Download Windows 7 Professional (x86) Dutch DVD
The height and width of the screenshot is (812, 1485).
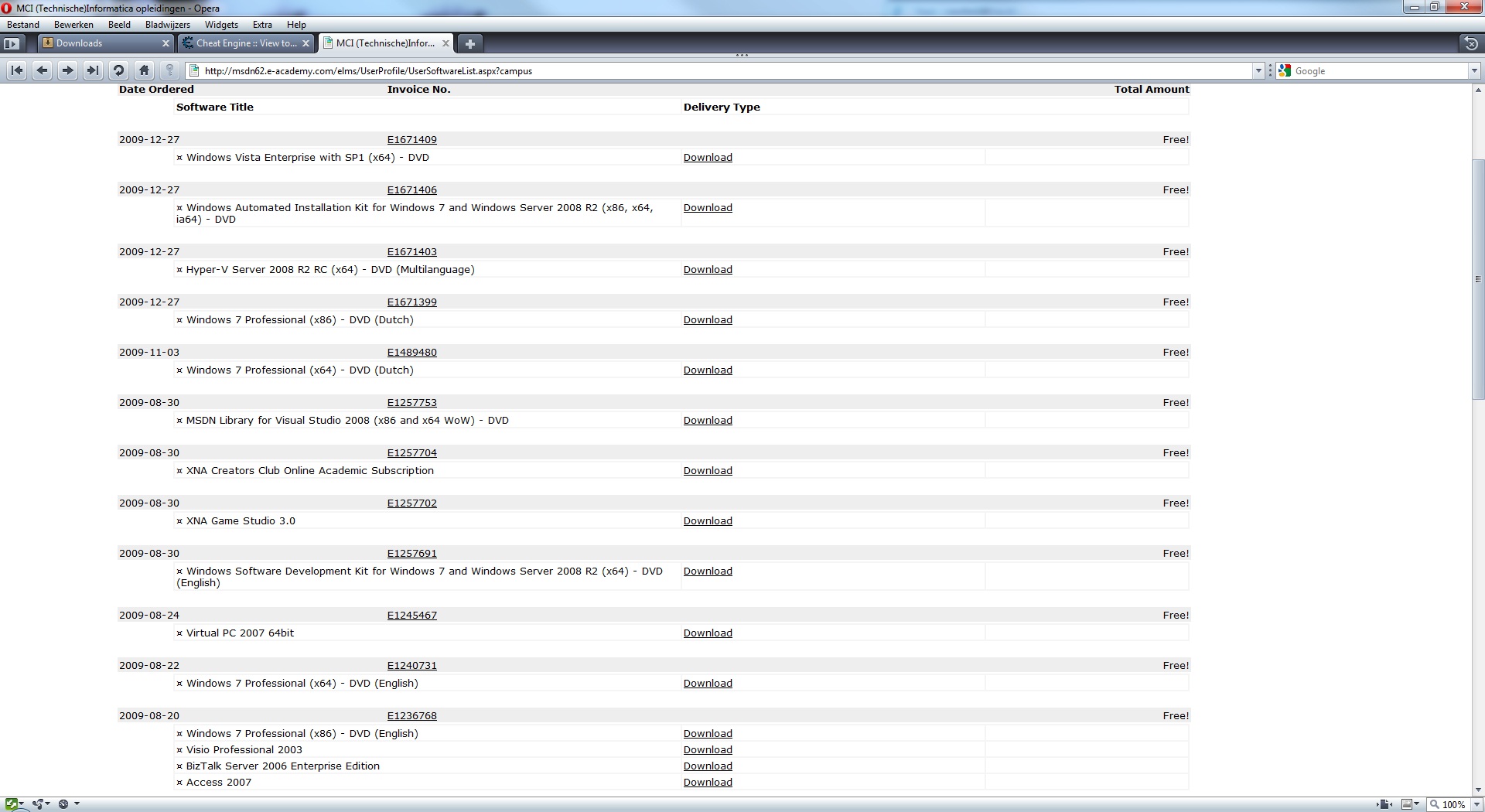click(708, 320)
